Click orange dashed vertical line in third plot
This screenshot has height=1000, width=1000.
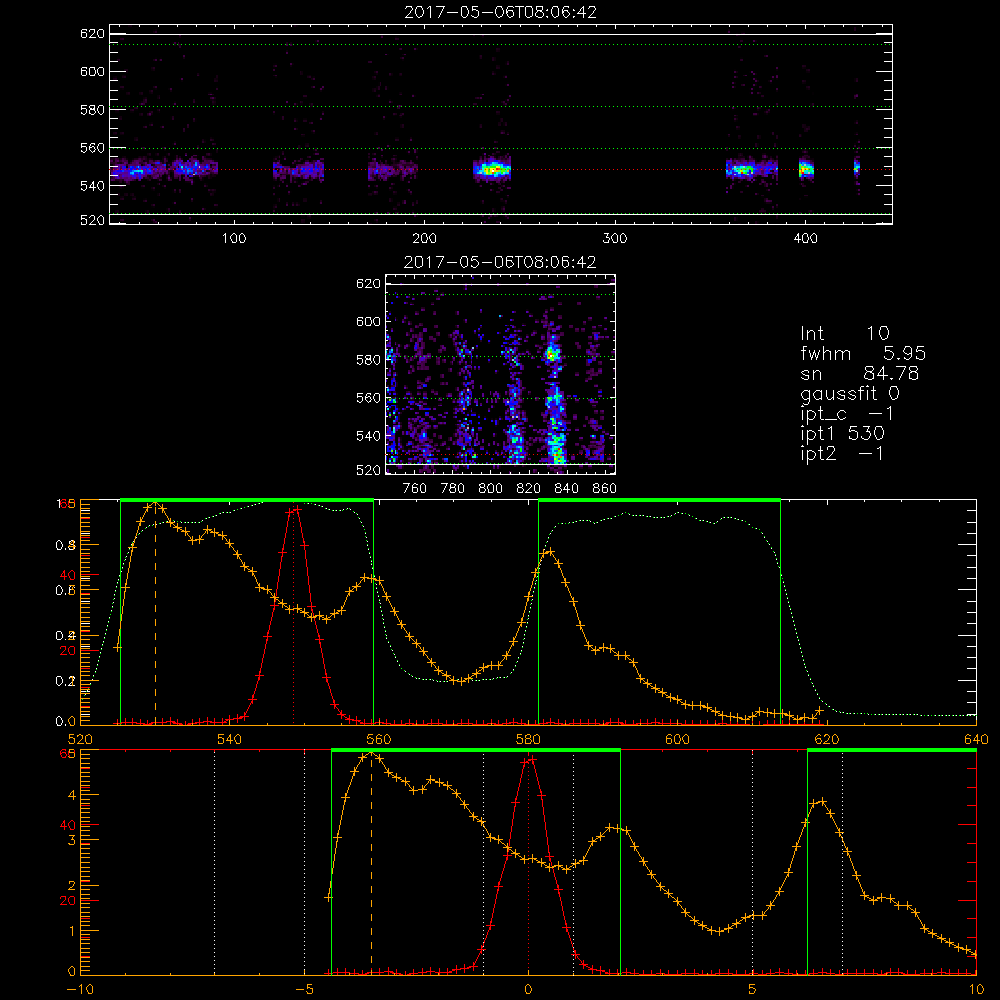point(155,612)
